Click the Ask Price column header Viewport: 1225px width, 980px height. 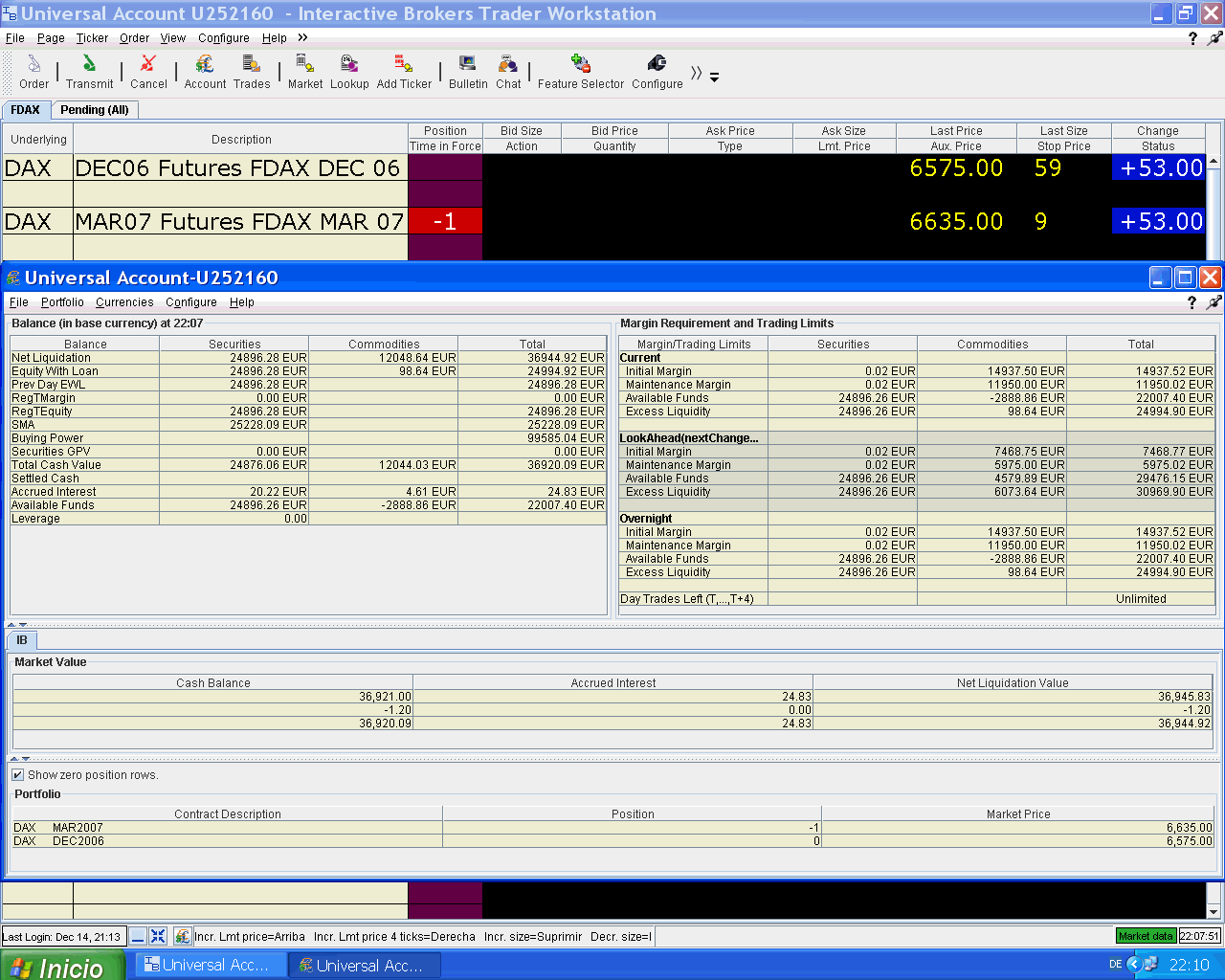(x=730, y=131)
